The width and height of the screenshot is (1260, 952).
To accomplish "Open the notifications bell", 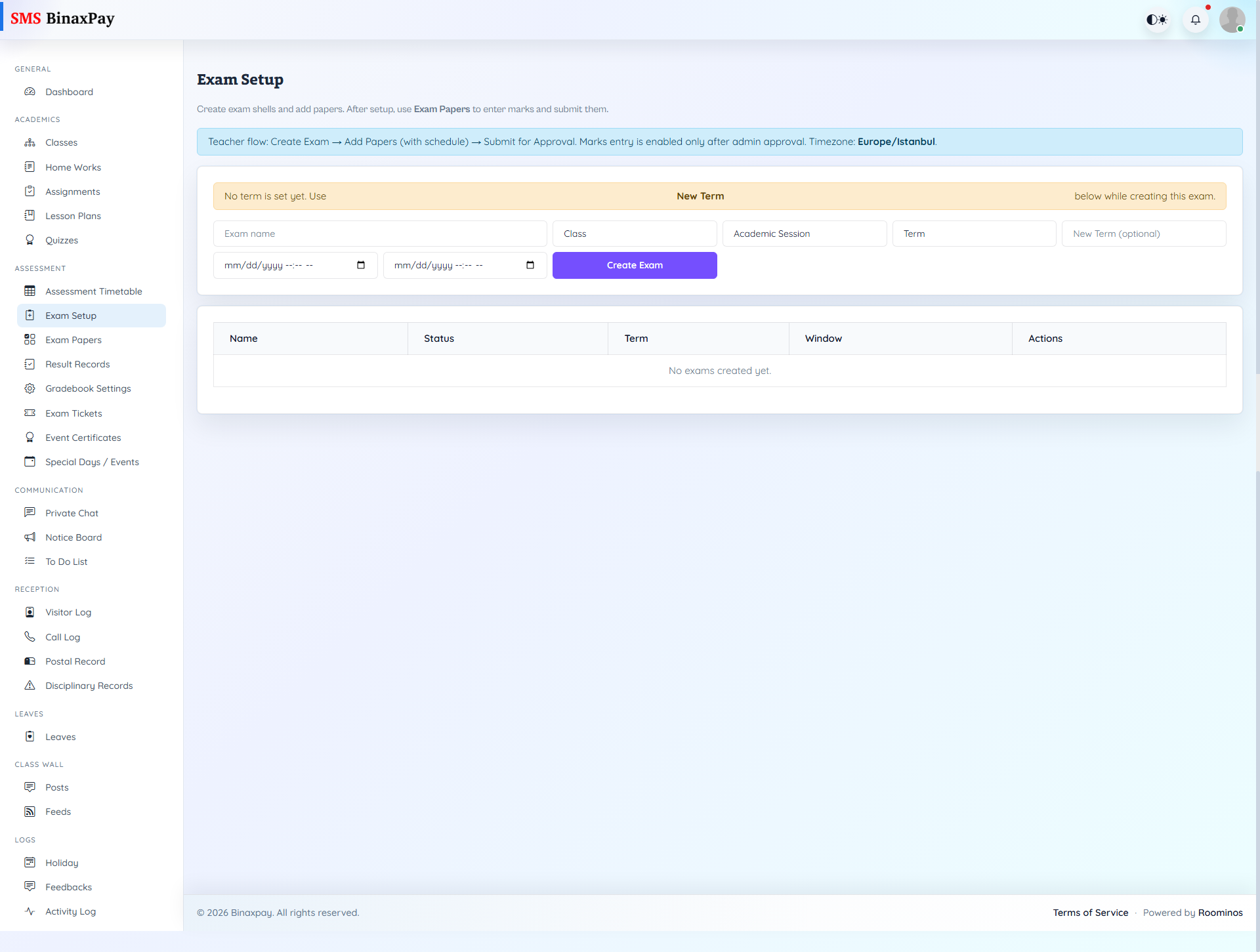I will pos(1196,20).
